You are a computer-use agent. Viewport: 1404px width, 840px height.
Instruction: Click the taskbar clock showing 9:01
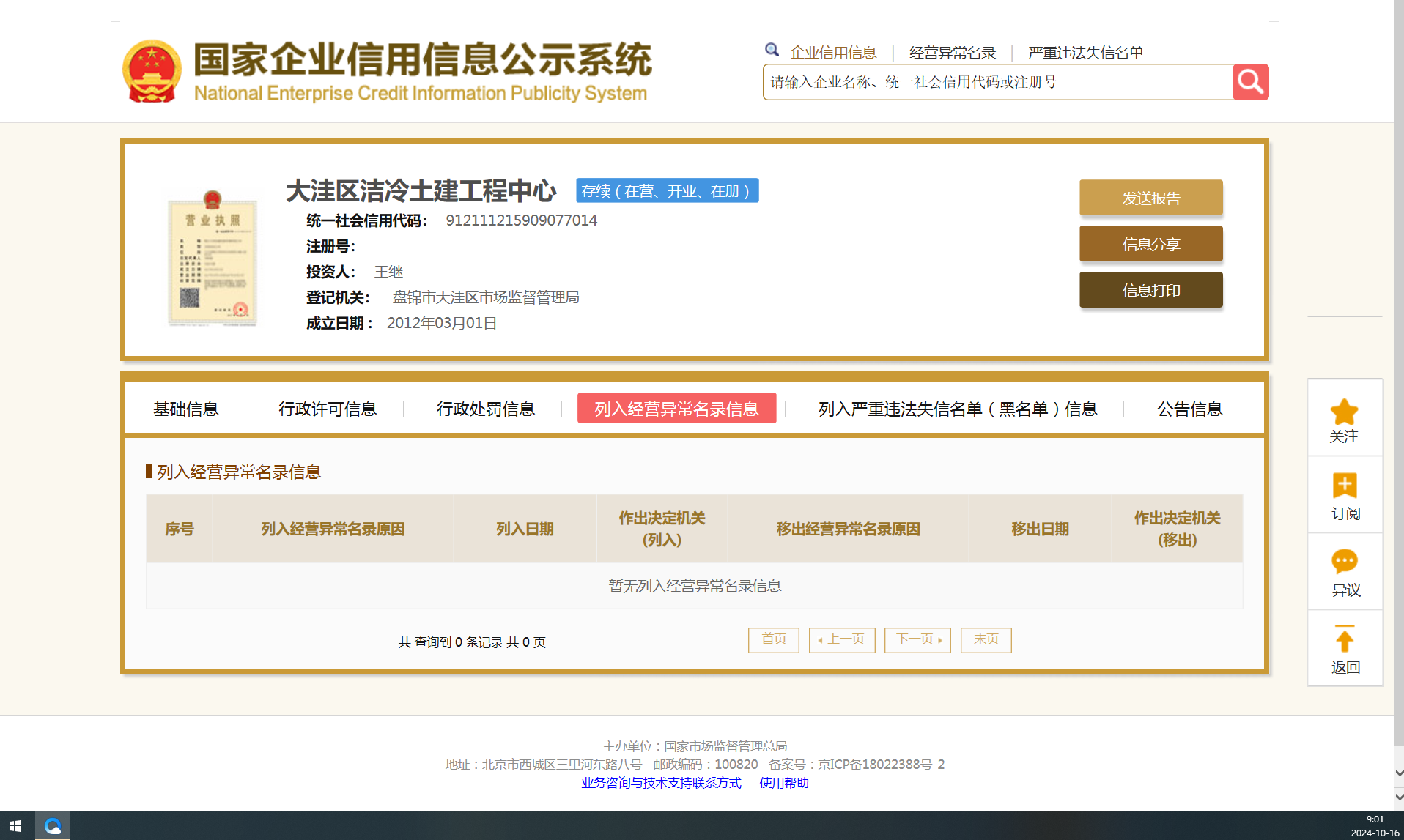pyautogui.click(x=1375, y=826)
